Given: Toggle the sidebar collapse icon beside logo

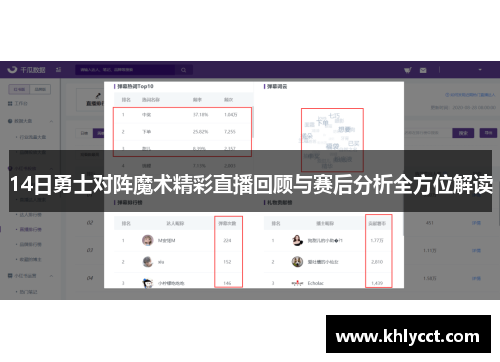Looking at the screenshot, I should pyautogui.click(x=58, y=70).
